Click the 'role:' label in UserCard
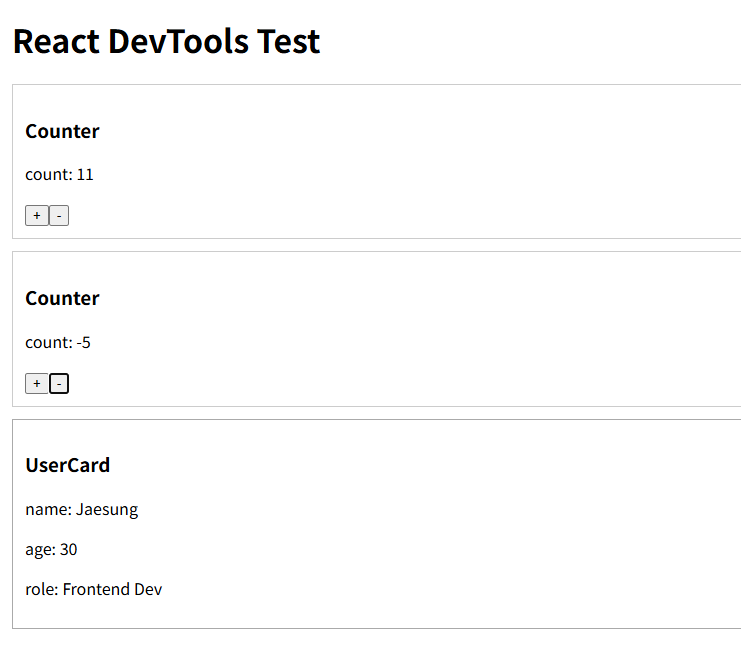Image resolution: width=741 pixels, height=655 pixels. 42,590
